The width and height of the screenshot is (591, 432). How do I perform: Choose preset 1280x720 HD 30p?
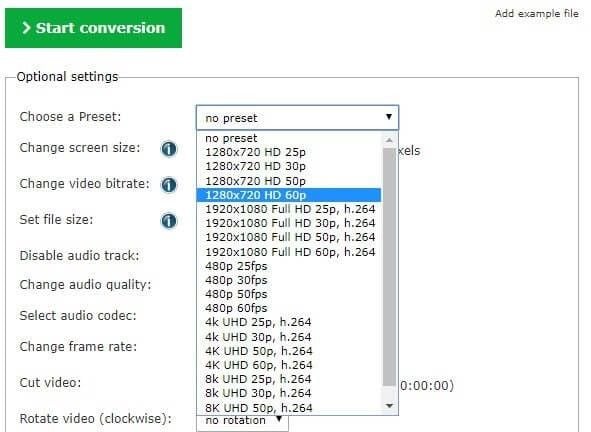click(289, 166)
